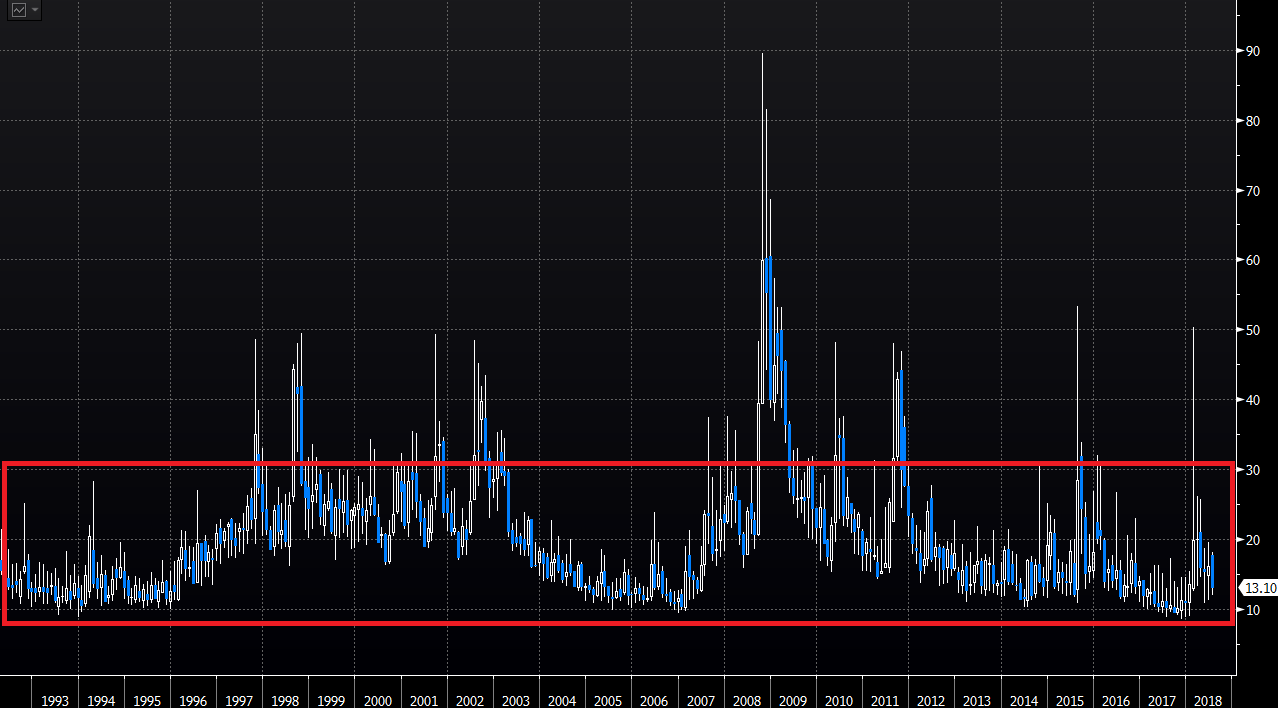Click the 60 value on the price axis
1278x708 pixels.
click(1253, 260)
